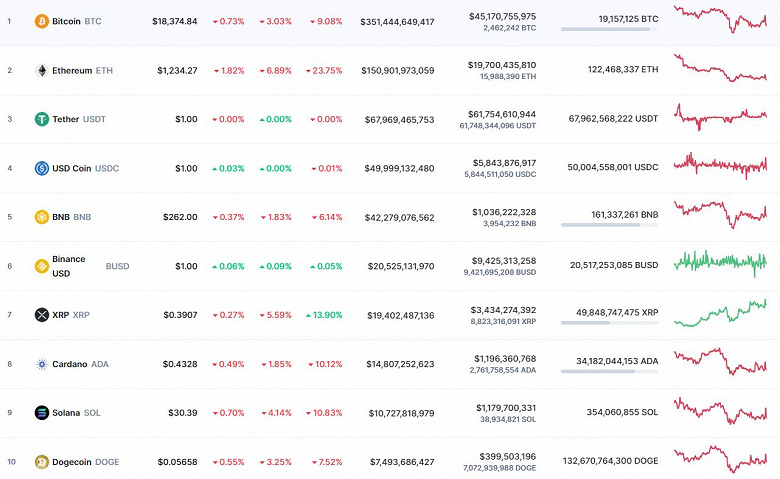Click the Cardano logo icon

click(x=42, y=364)
